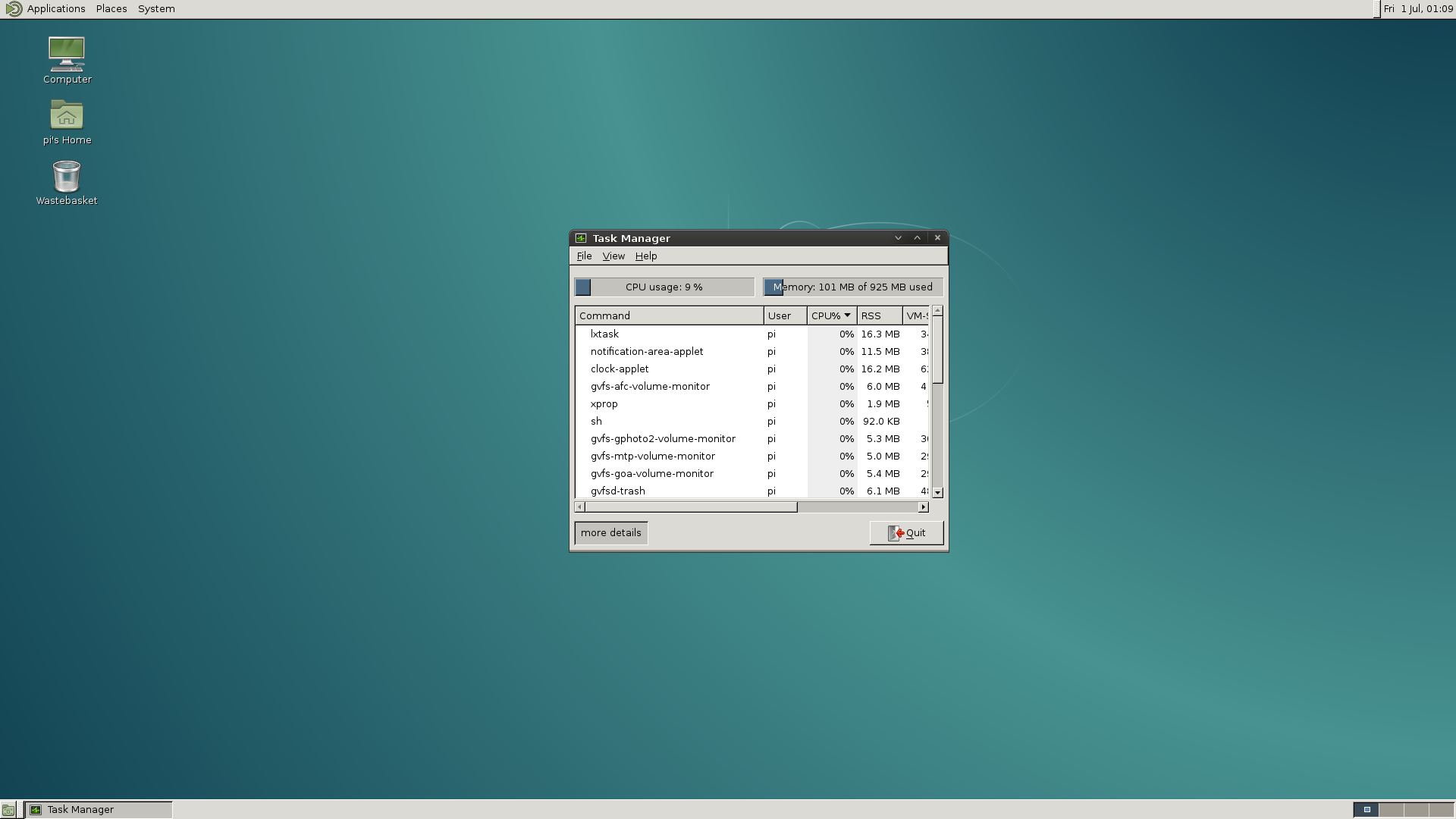This screenshot has width=1456, height=819.
Task: Open pi's Home folder icon
Action: [67, 121]
